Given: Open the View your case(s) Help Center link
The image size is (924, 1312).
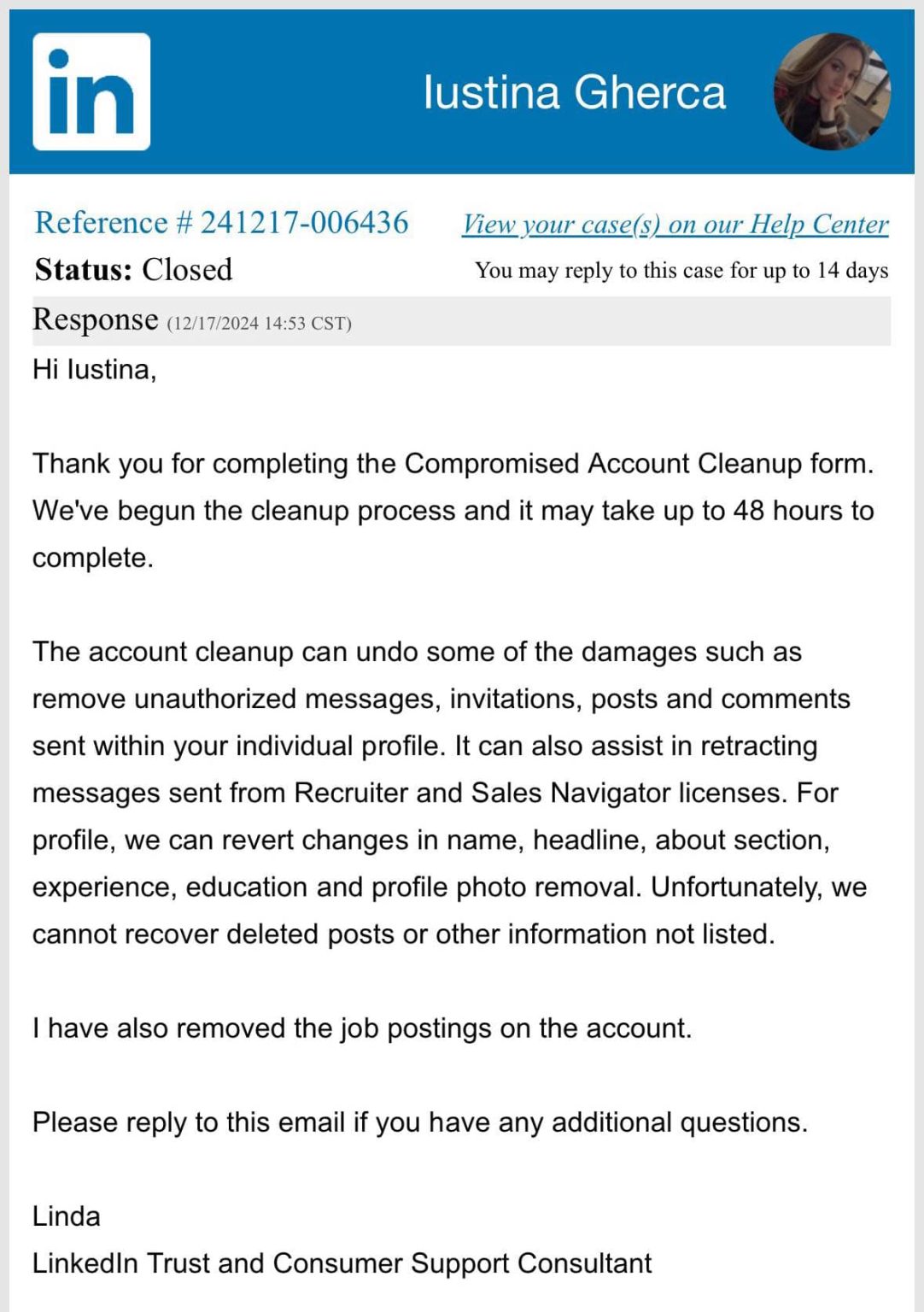Looking at the screenshot, I should point(675,224).
